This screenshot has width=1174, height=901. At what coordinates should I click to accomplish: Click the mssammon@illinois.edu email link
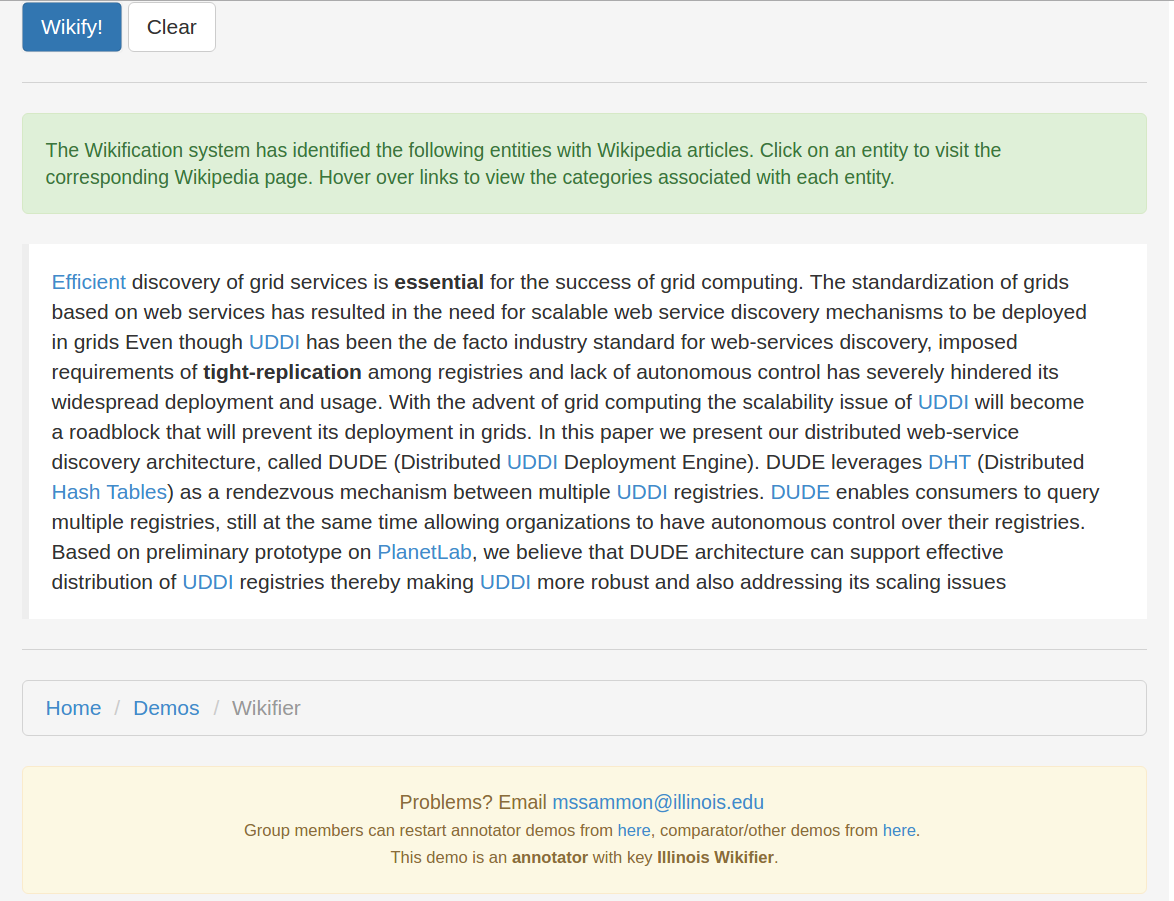658,802
